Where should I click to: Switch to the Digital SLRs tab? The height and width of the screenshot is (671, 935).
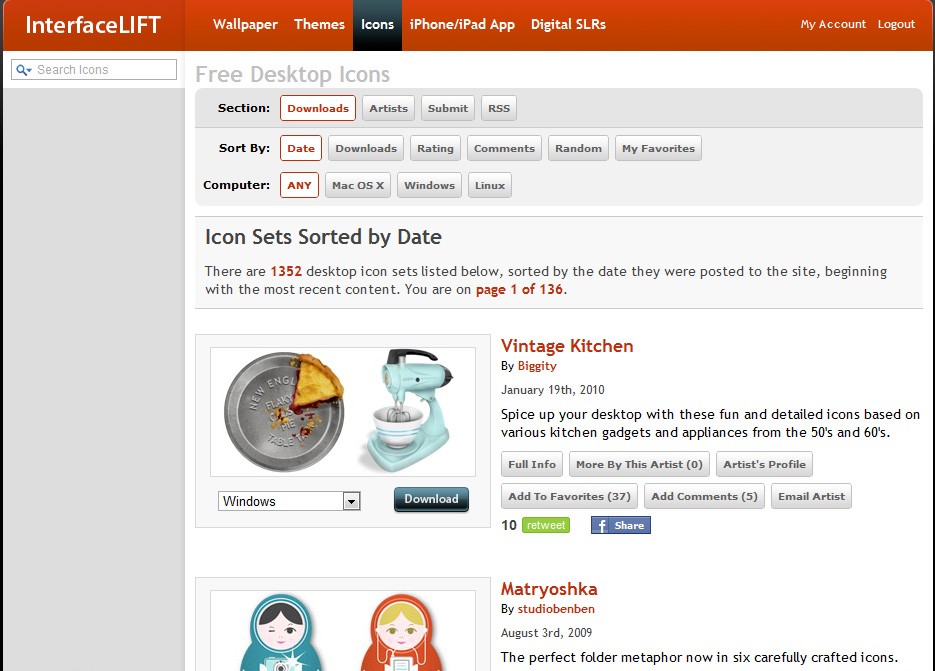[567, 25]
